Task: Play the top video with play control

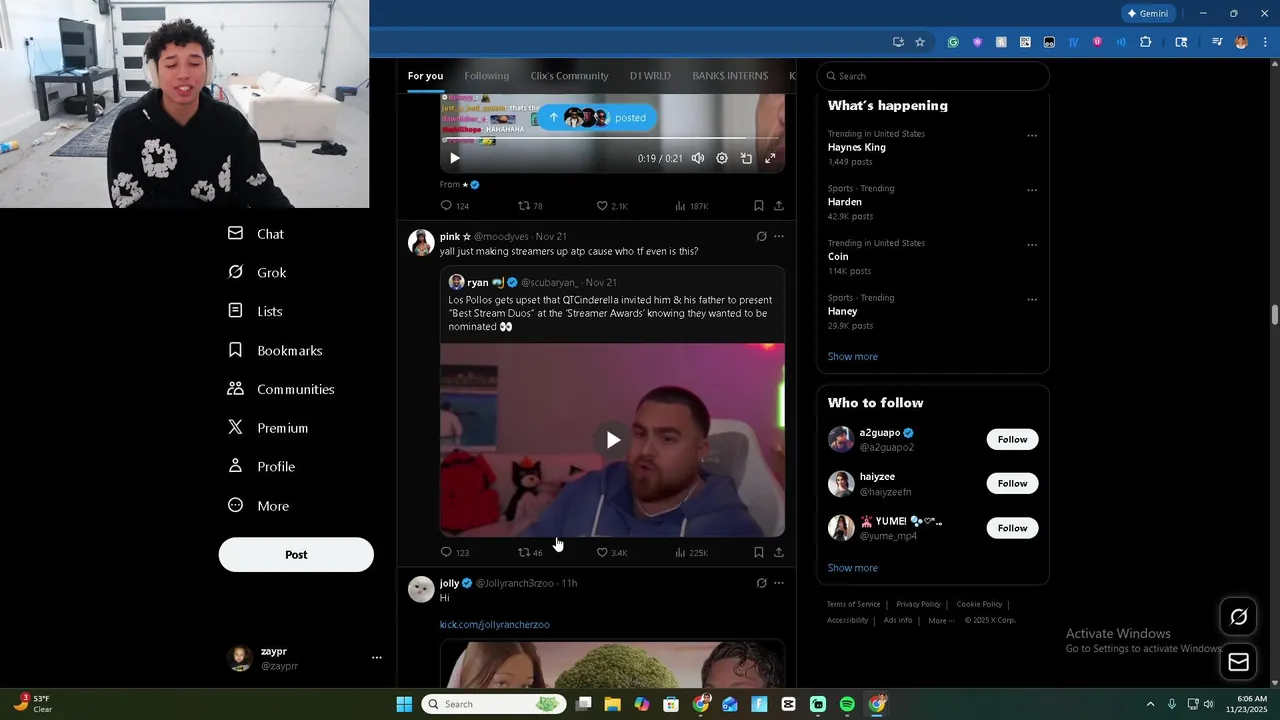Action: pyautogui.click(x=454, y=158)
